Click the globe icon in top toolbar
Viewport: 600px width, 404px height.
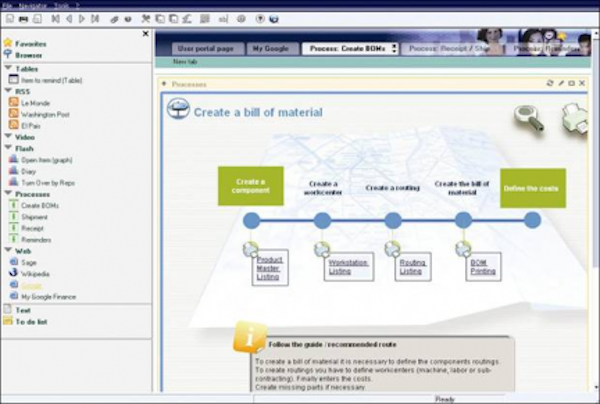(274, 19)
